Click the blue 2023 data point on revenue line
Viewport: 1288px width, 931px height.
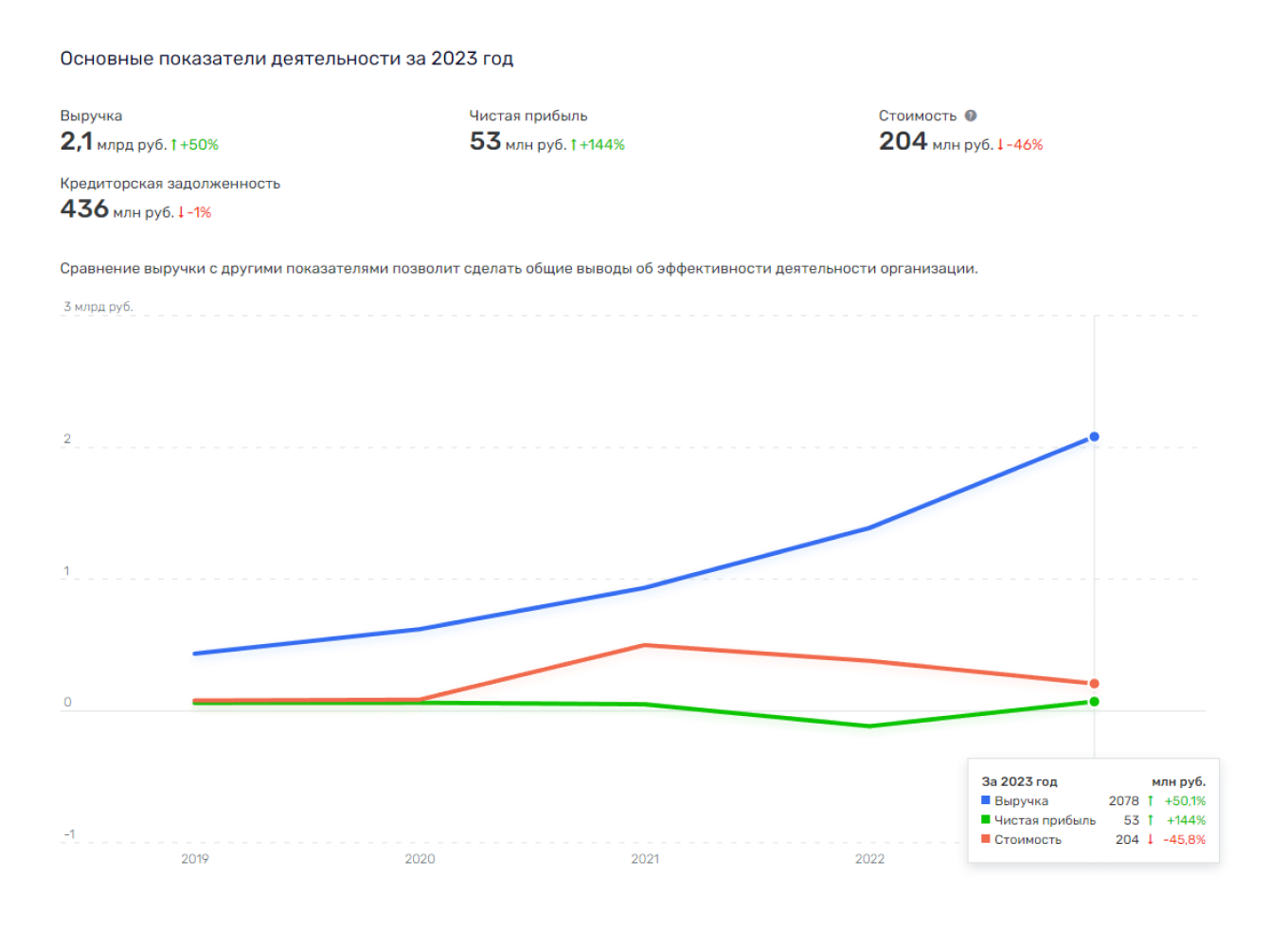pos(1094,437)
